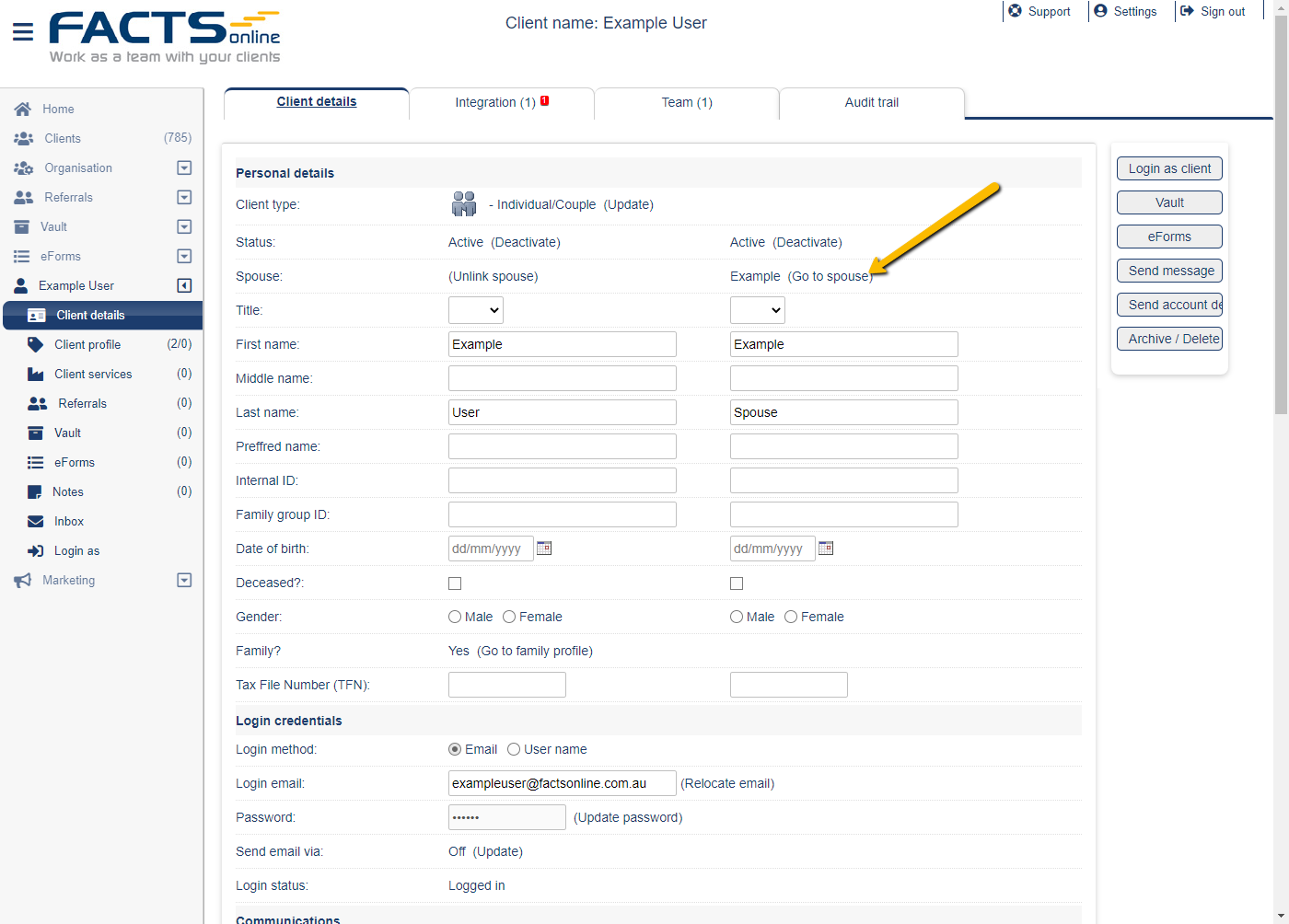Click the Notes sticky note icon
Screen dimensions: 1289x924
pyautogui.click(x=34, y=491)
